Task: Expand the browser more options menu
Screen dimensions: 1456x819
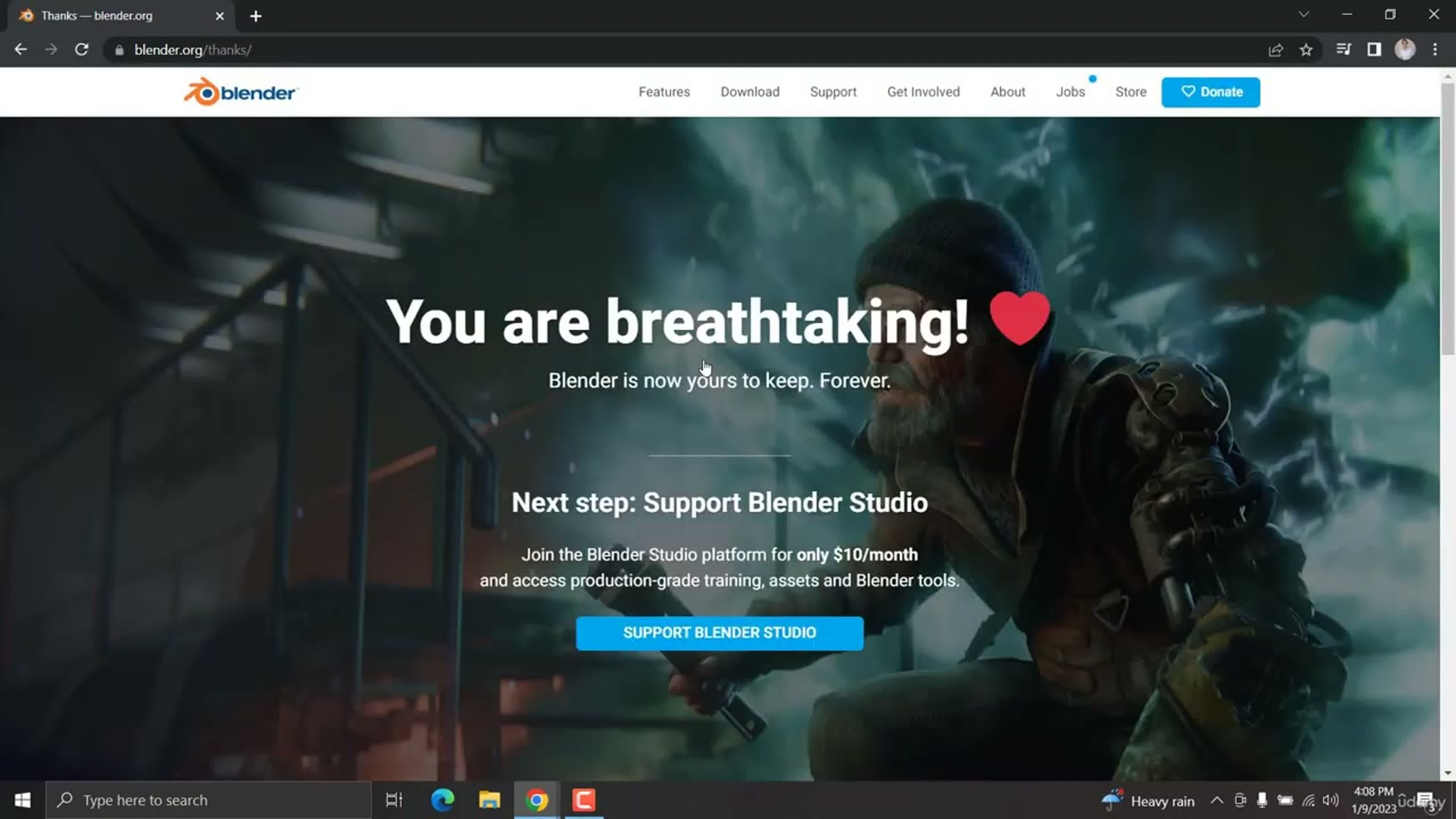Action: tap(1436, 49)
